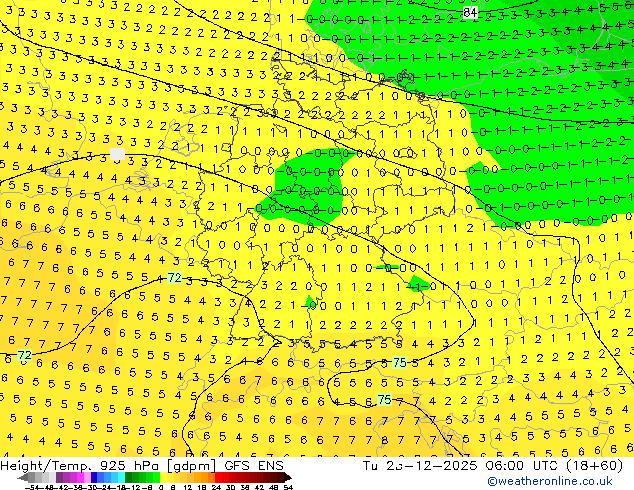This screenshot has height=490, width=634.
Task: Click the 'Height/Temp.' title text
Action: (x=47, y=466)
